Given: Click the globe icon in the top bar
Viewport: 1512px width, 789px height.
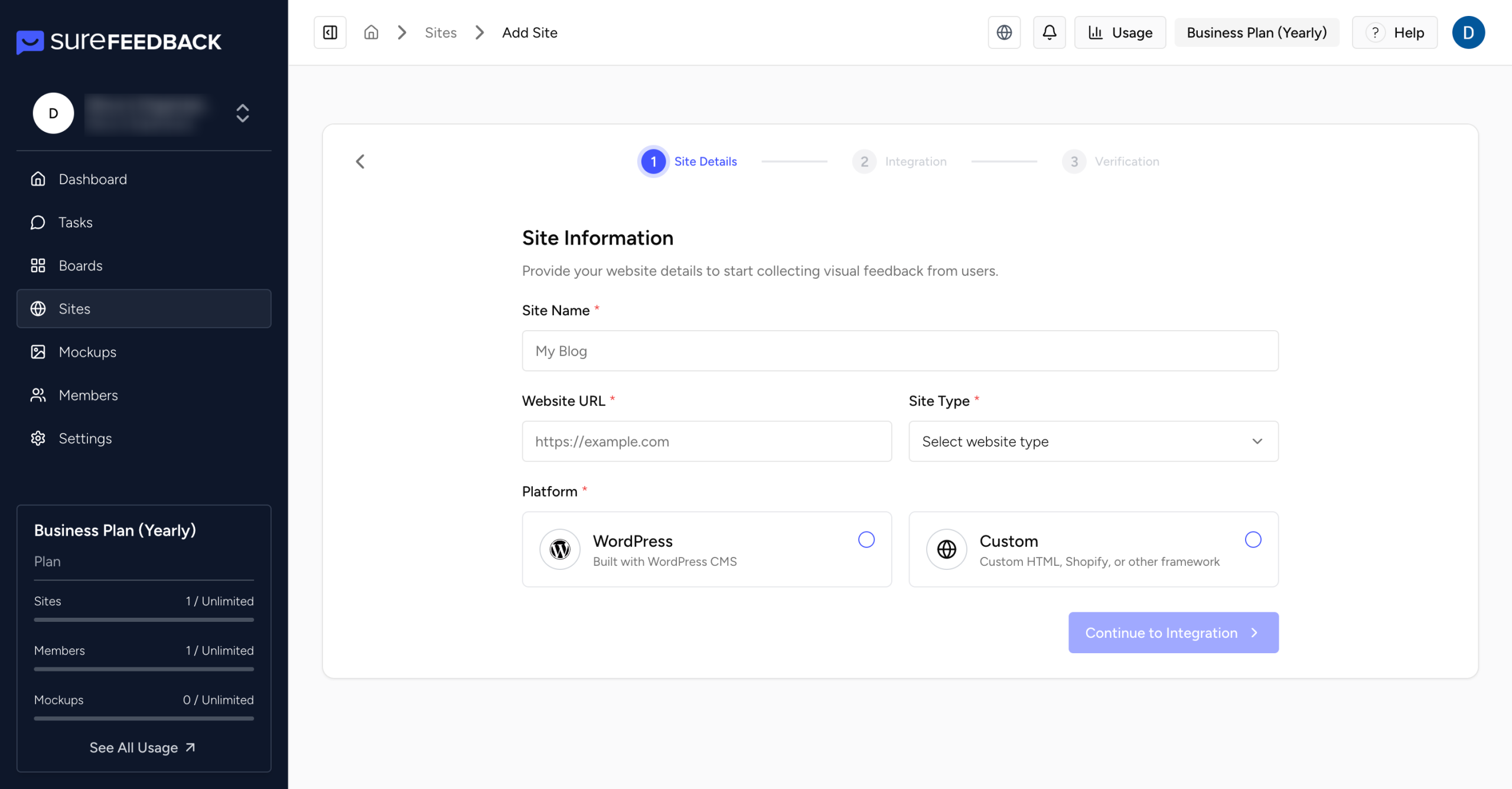Looking at the screenshot, I should (x=1004, y=32).
